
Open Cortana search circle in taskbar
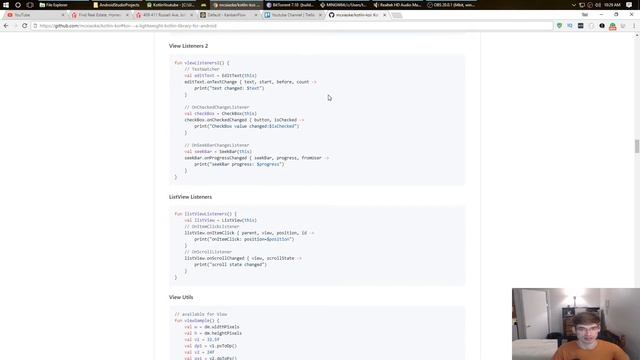pos(18,5)
